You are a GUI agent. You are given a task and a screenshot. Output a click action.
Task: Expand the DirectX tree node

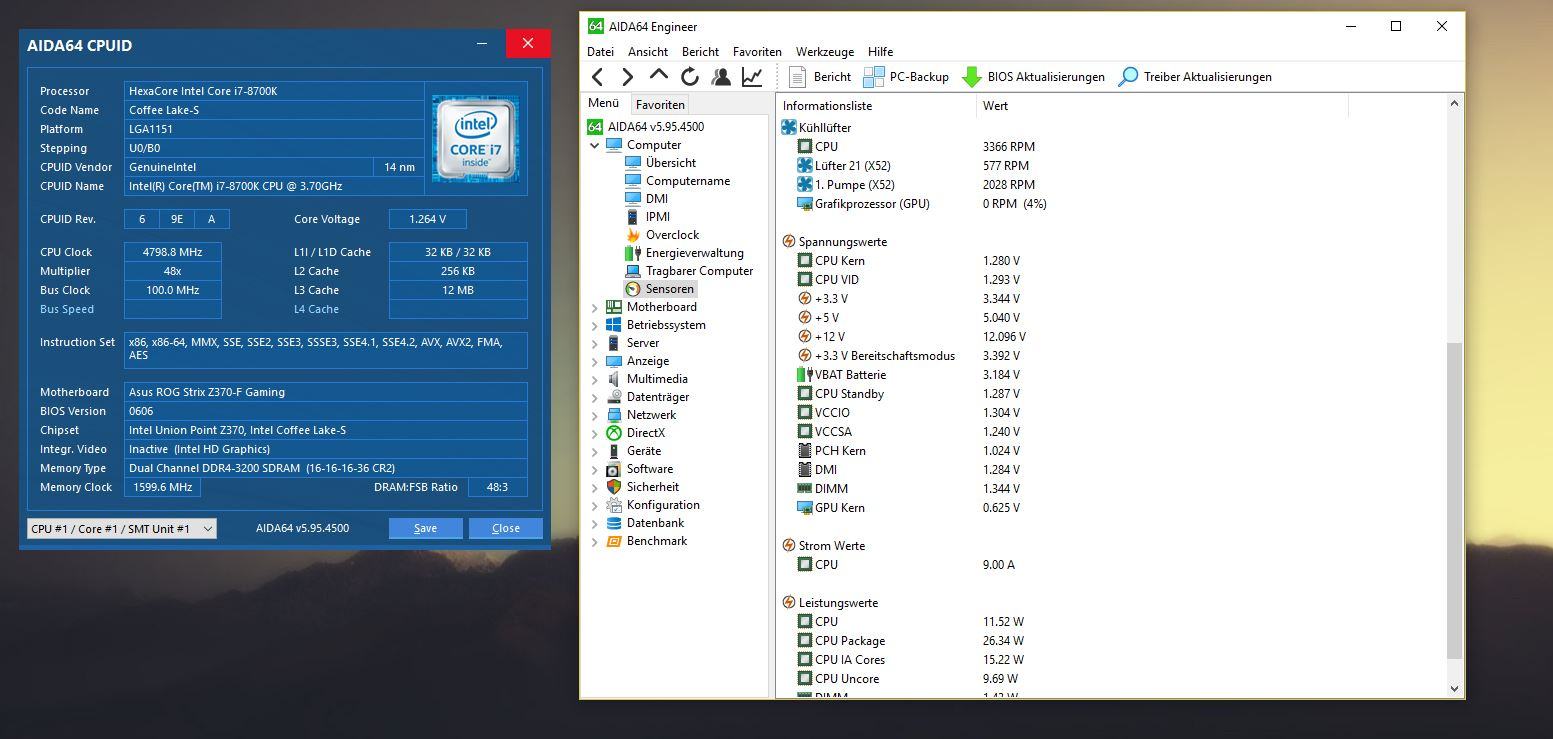pyautogui.click(x=595, y=434)
